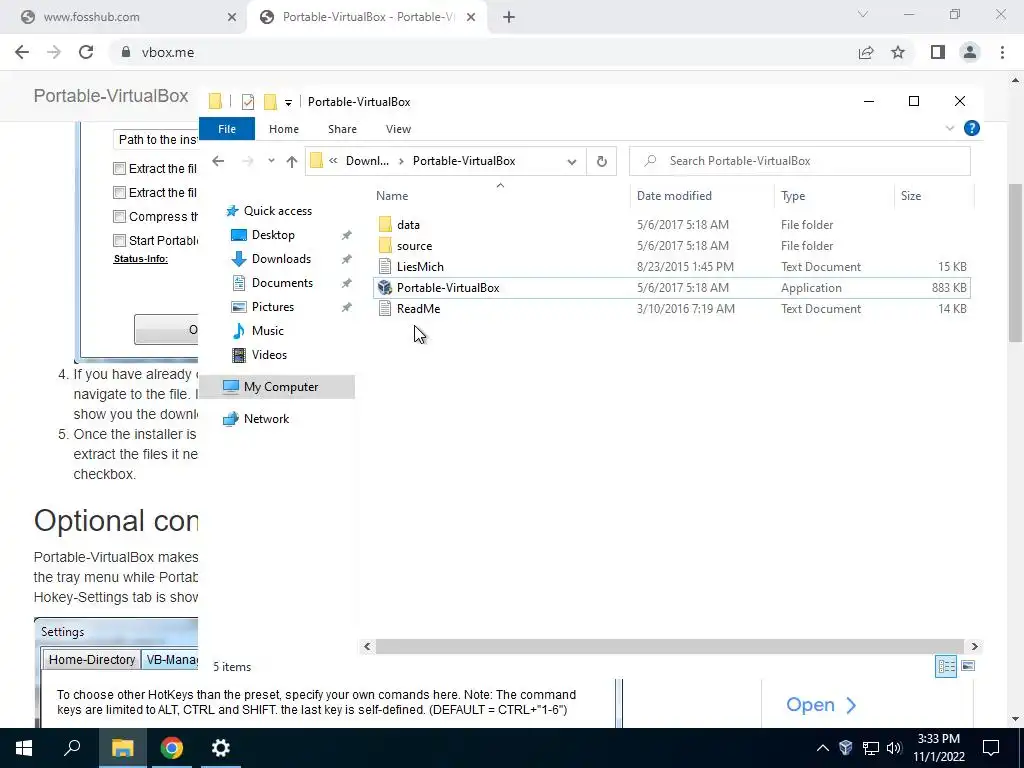Click the Portable-VirtualBox site title
Image resolution: width=1024 pixels, height=768 pixels.
pos(111,96)
